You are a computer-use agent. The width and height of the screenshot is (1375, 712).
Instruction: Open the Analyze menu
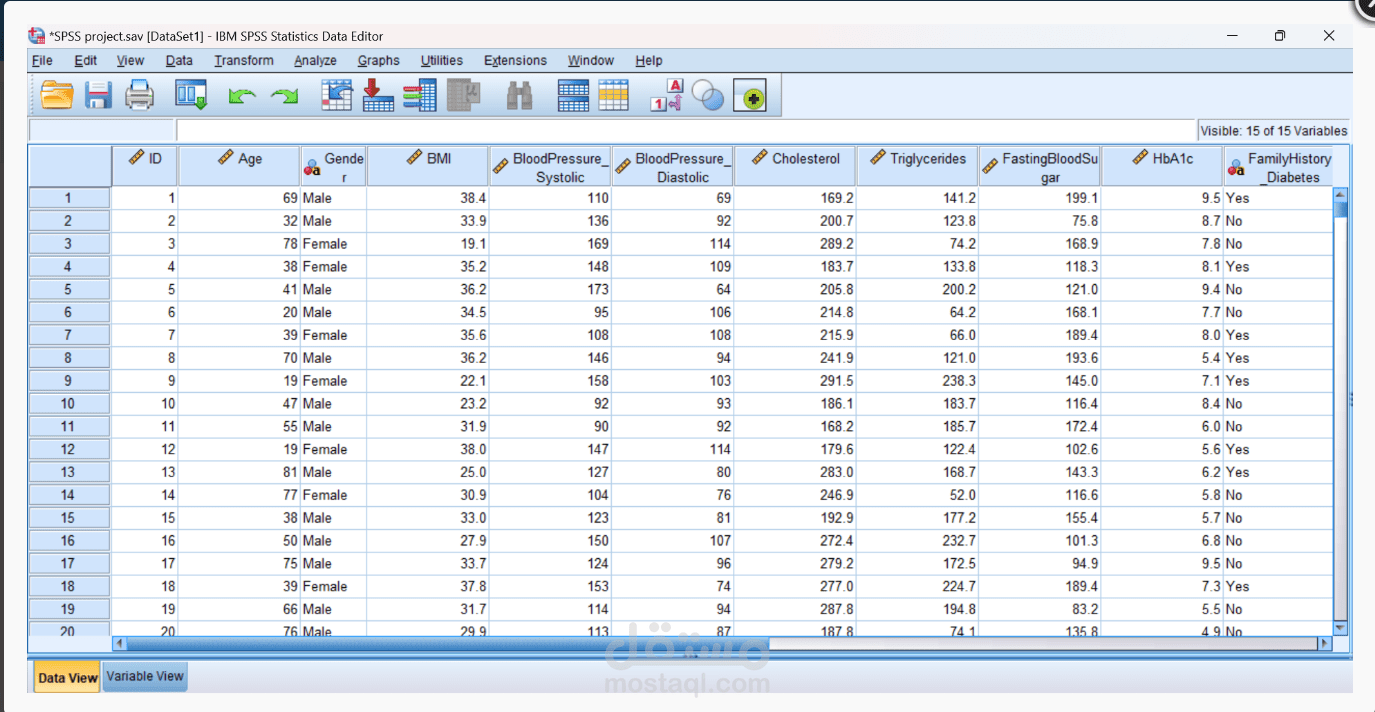315,60
